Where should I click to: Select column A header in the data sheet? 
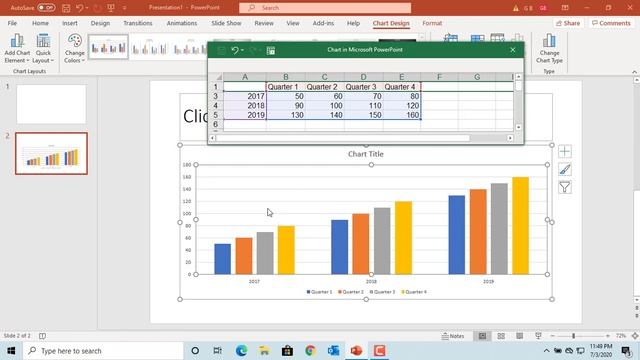tap(245, 77)
